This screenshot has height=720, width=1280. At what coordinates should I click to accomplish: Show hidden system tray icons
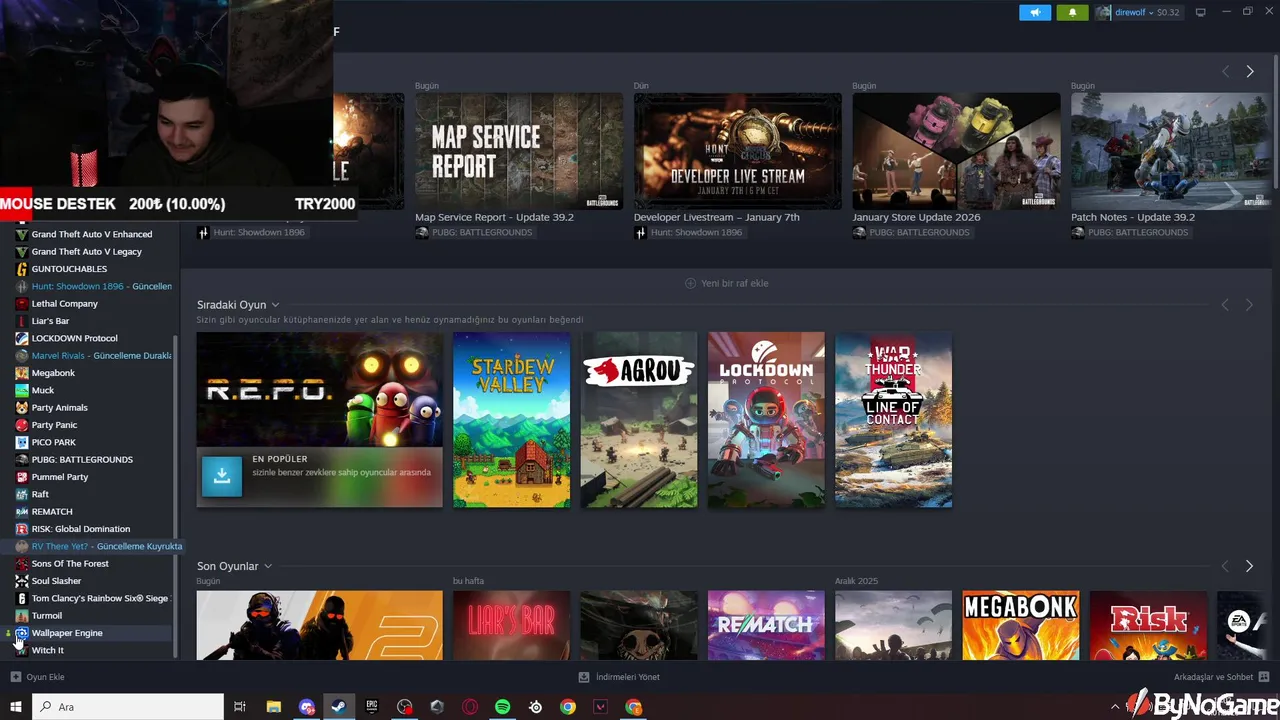pyautogui.click(x=1116, y=707)
